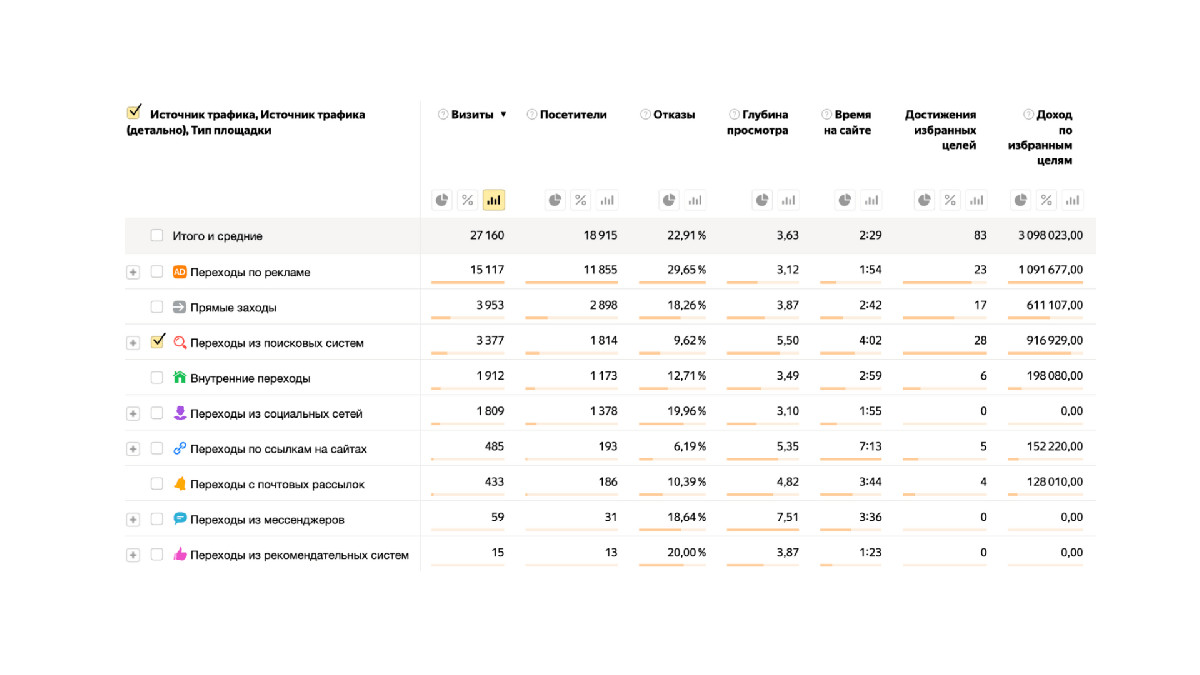Click the help icon next to Посетители

(x=532, y=115)
